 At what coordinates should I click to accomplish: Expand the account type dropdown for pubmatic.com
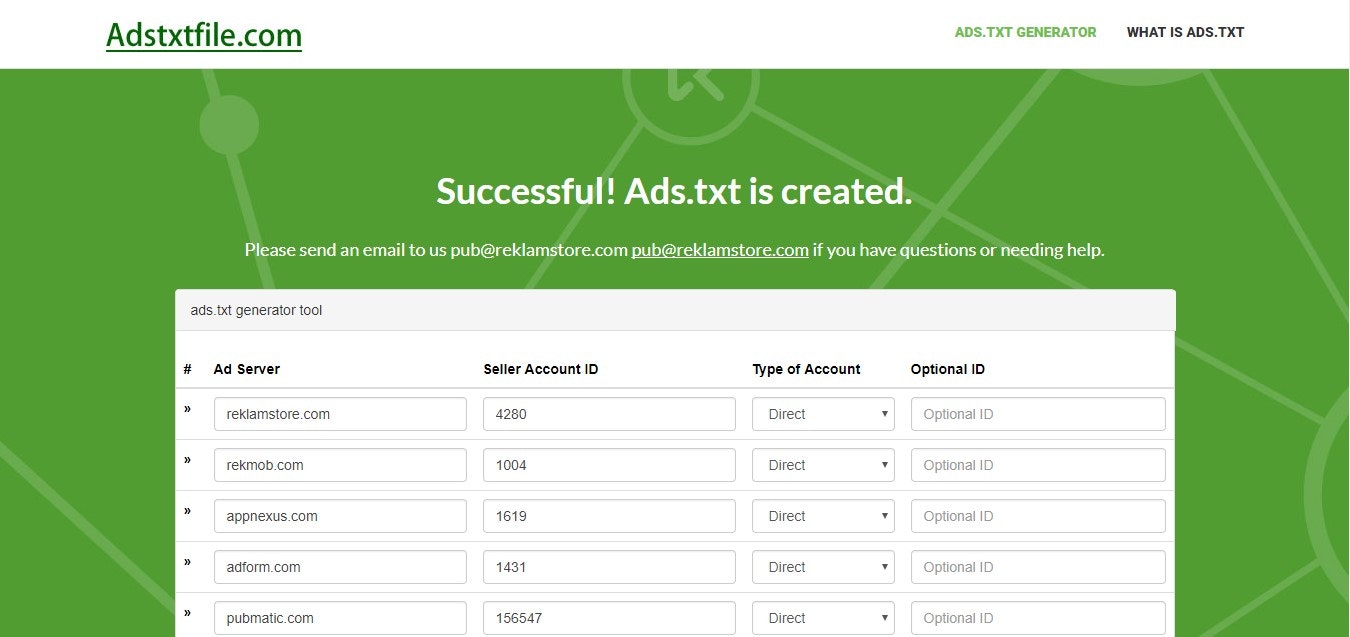coord(822,617)
